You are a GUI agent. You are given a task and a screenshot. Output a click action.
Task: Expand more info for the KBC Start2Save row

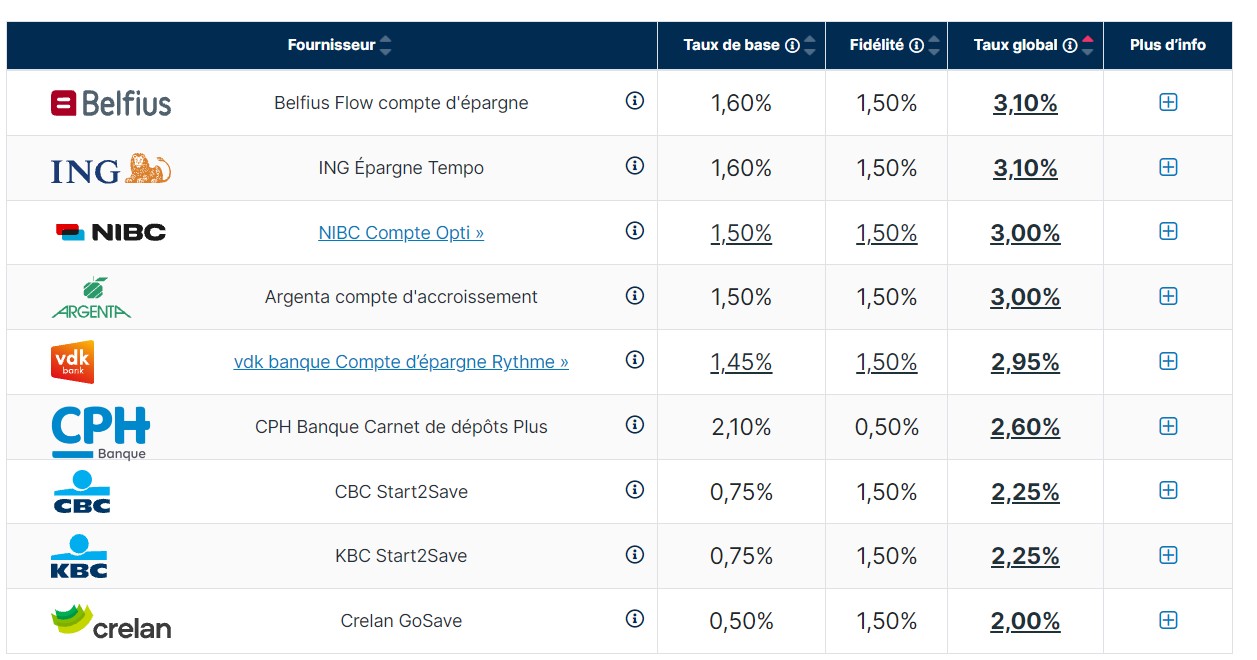point(1168,555)
